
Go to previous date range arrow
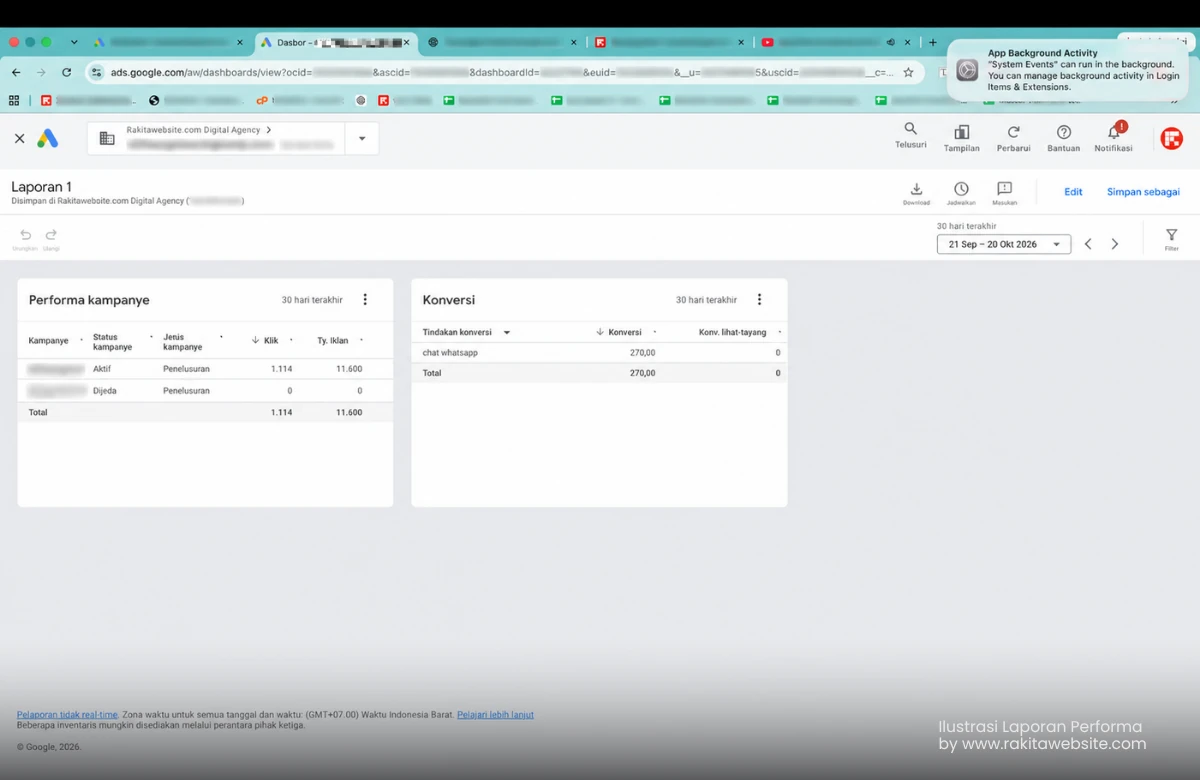1089,244
